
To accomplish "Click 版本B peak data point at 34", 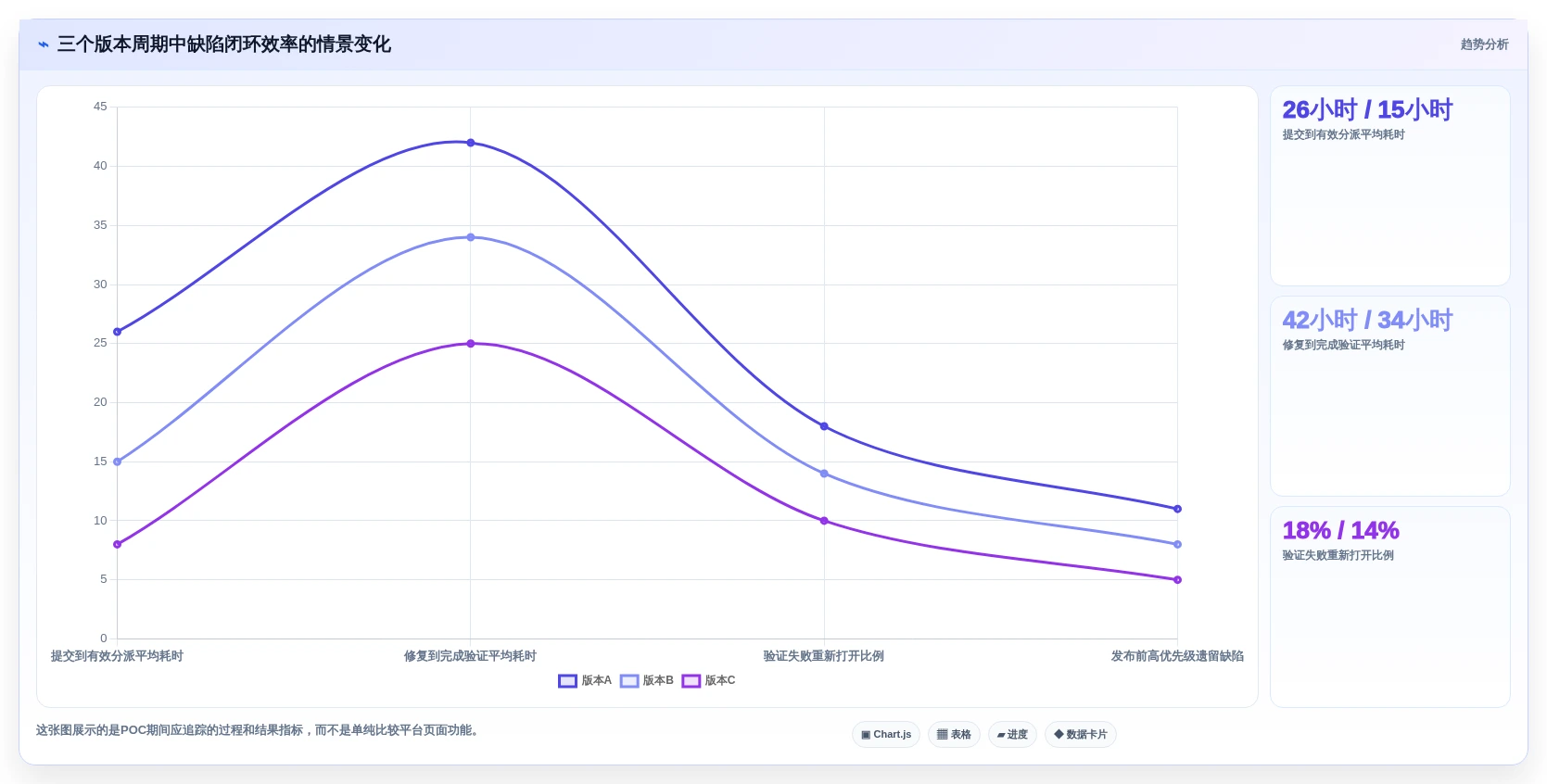I will click(x=471, y=237).
